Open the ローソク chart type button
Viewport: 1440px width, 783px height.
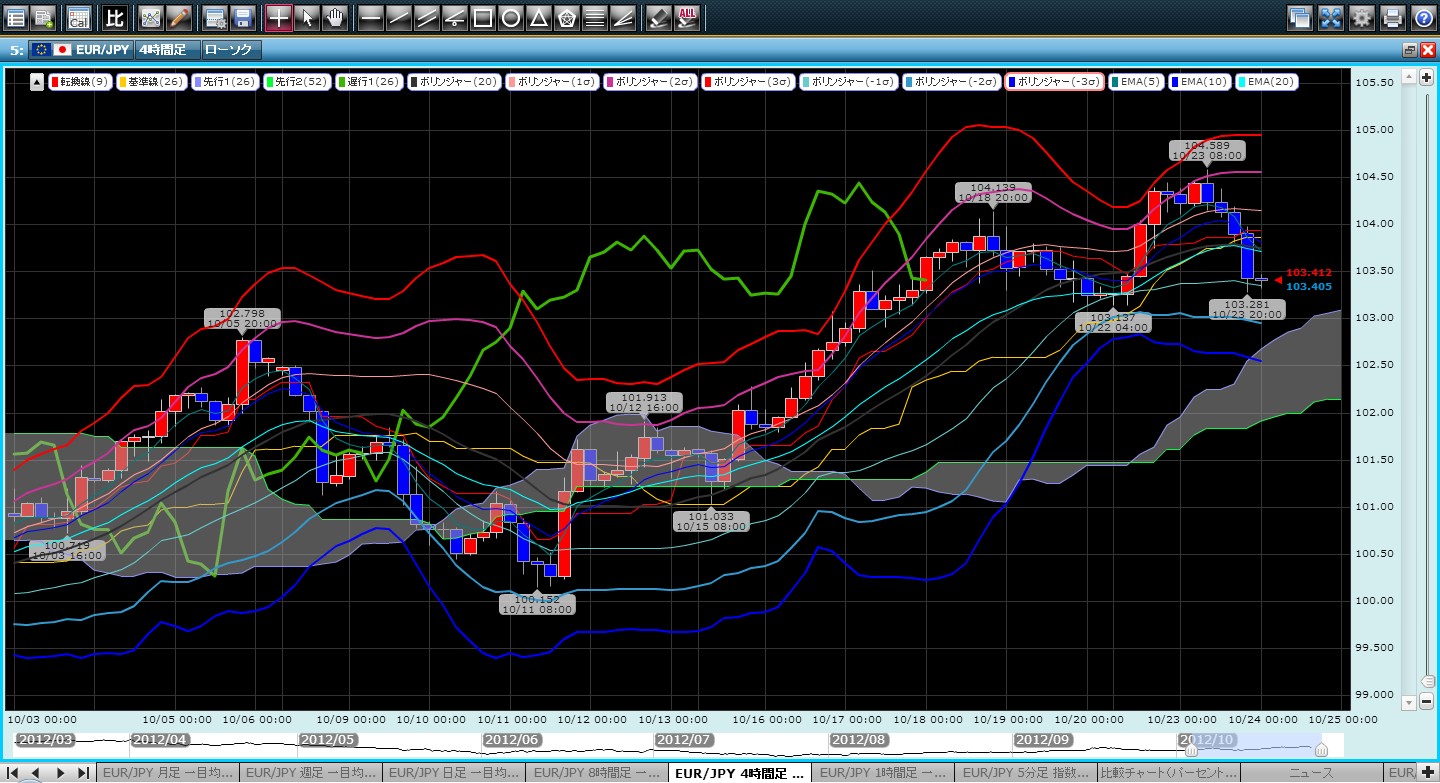click(230, 49)
